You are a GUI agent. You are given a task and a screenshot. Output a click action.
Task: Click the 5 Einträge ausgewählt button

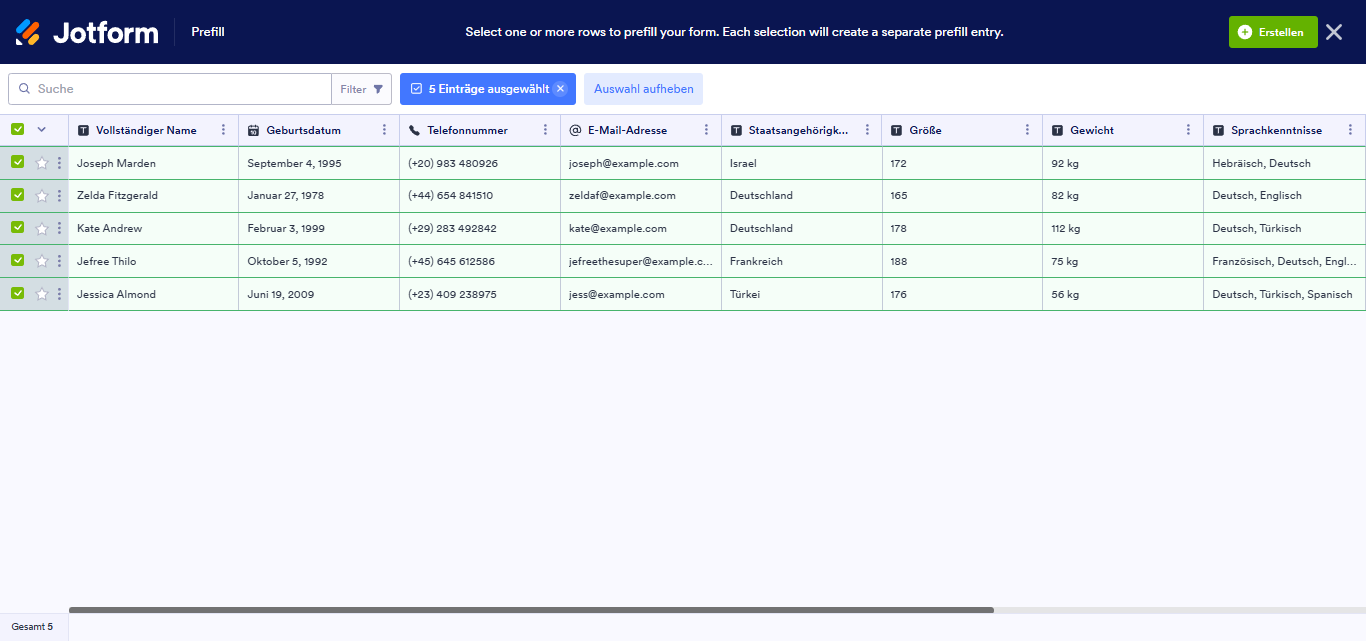pos(488,89)
